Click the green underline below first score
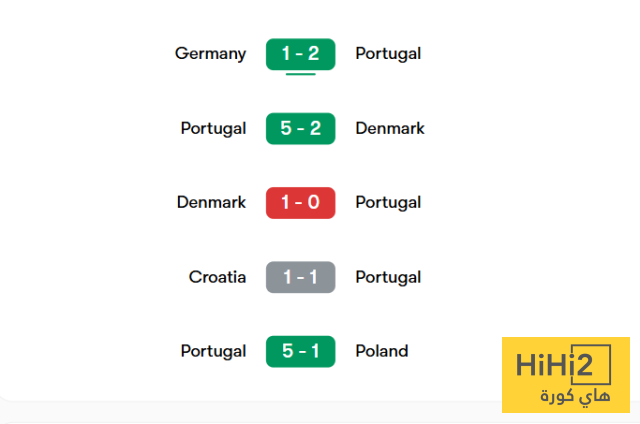The image size is (640, 424). [x=300, y=74]
